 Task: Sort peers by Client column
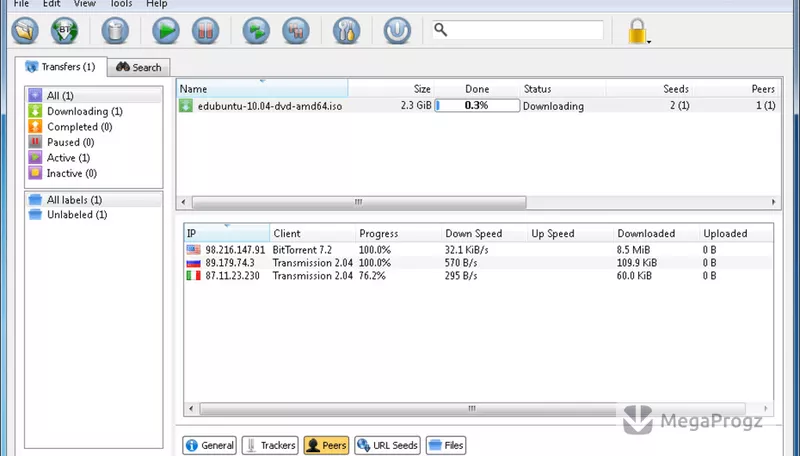click(x=312, y=233)
